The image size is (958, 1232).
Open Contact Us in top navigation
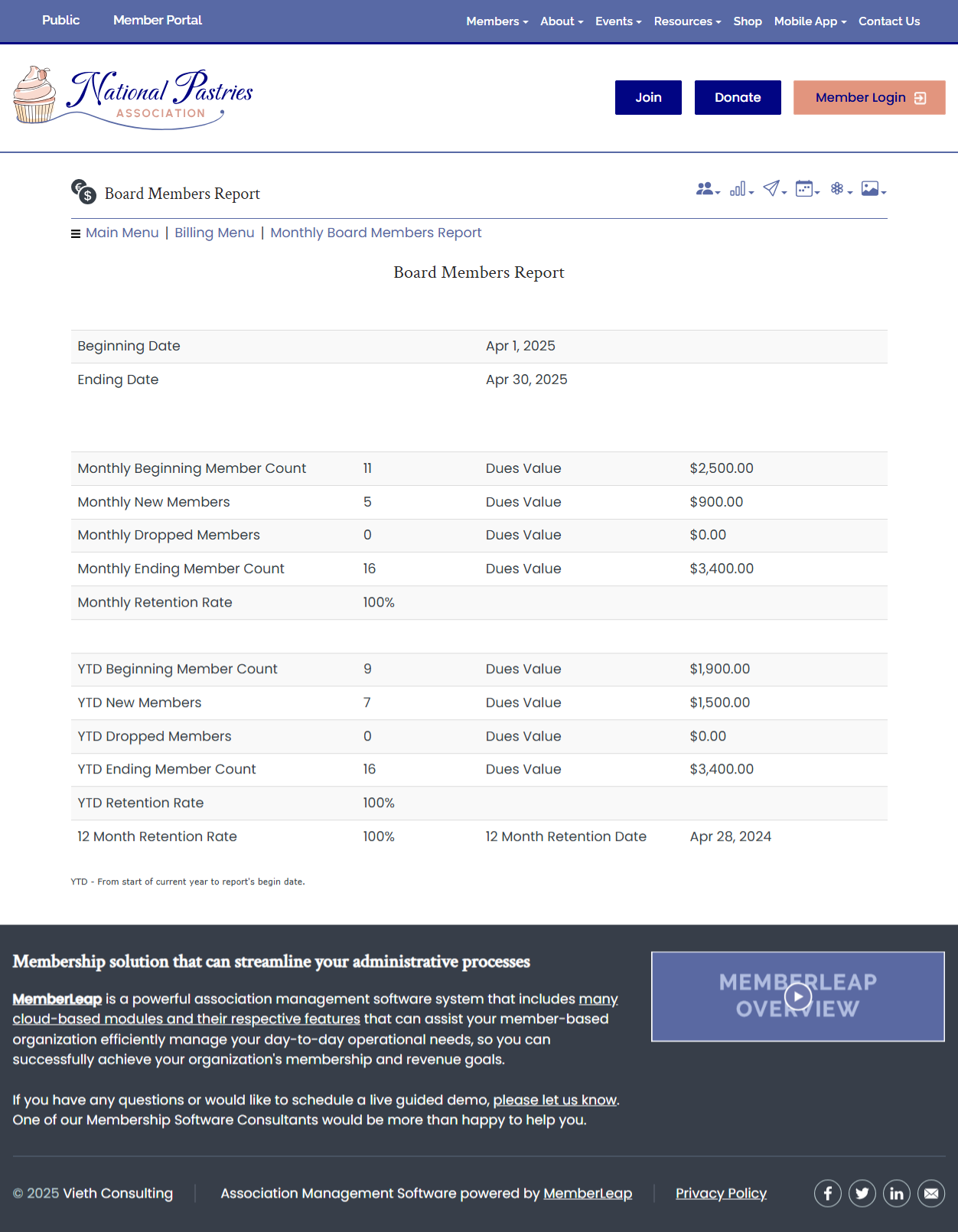889,21
